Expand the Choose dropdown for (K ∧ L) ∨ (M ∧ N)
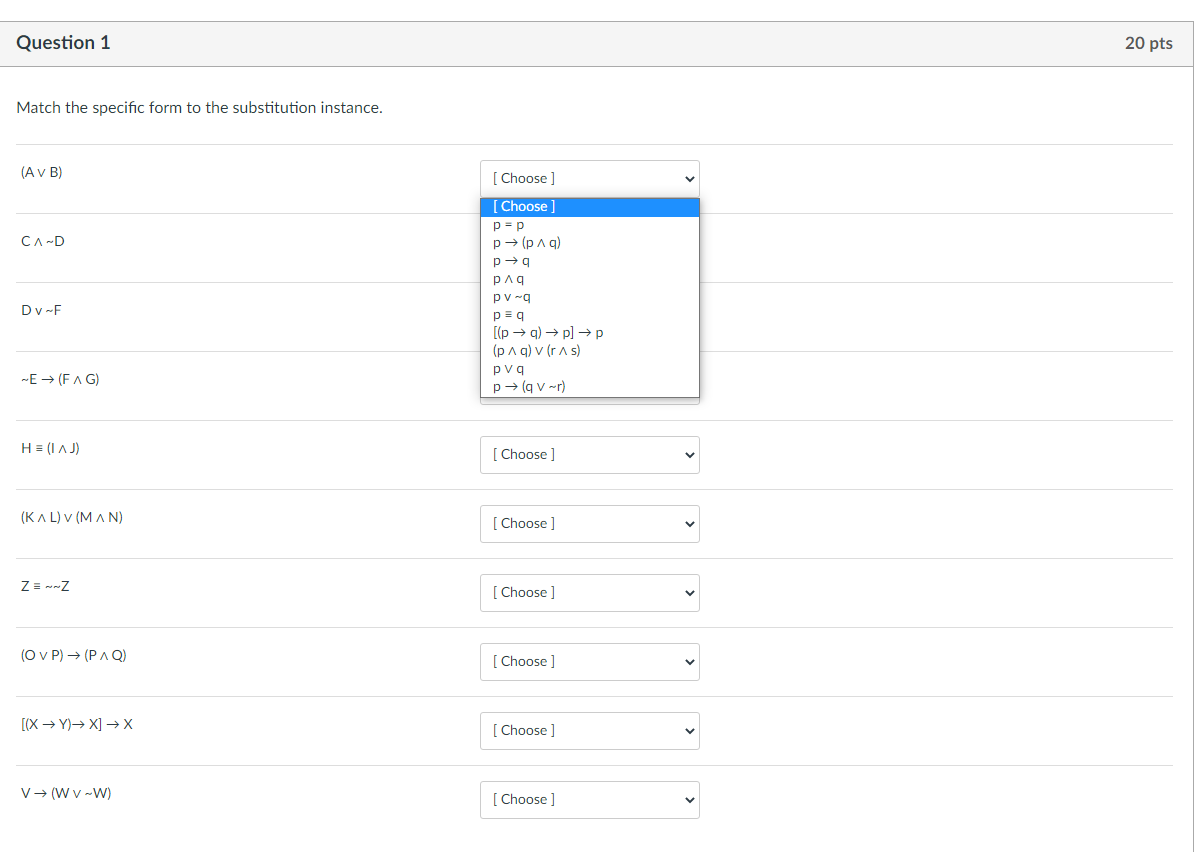This screenshot has width=1194, height=852. (x=590, y=523)
